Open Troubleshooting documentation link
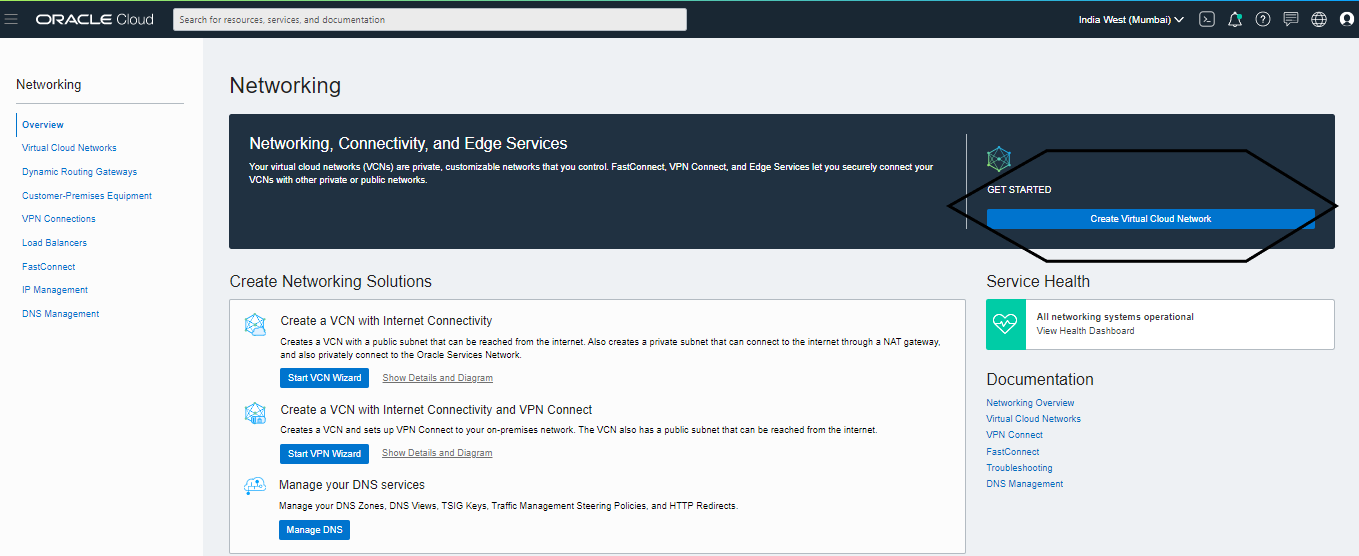The width and height of the screenshot is (1359, 556). 1019,468
